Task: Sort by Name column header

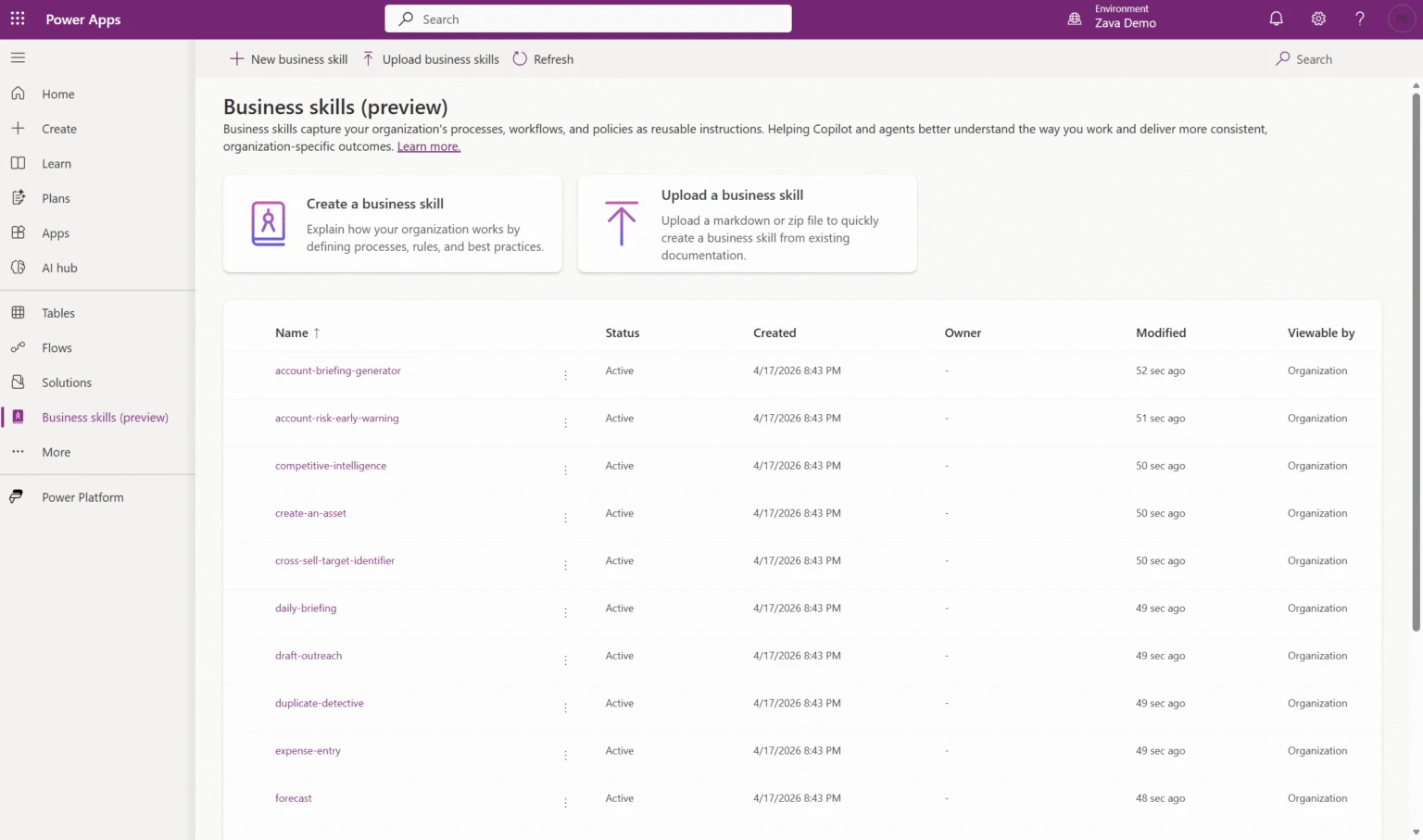Action: tap(297, 332)
